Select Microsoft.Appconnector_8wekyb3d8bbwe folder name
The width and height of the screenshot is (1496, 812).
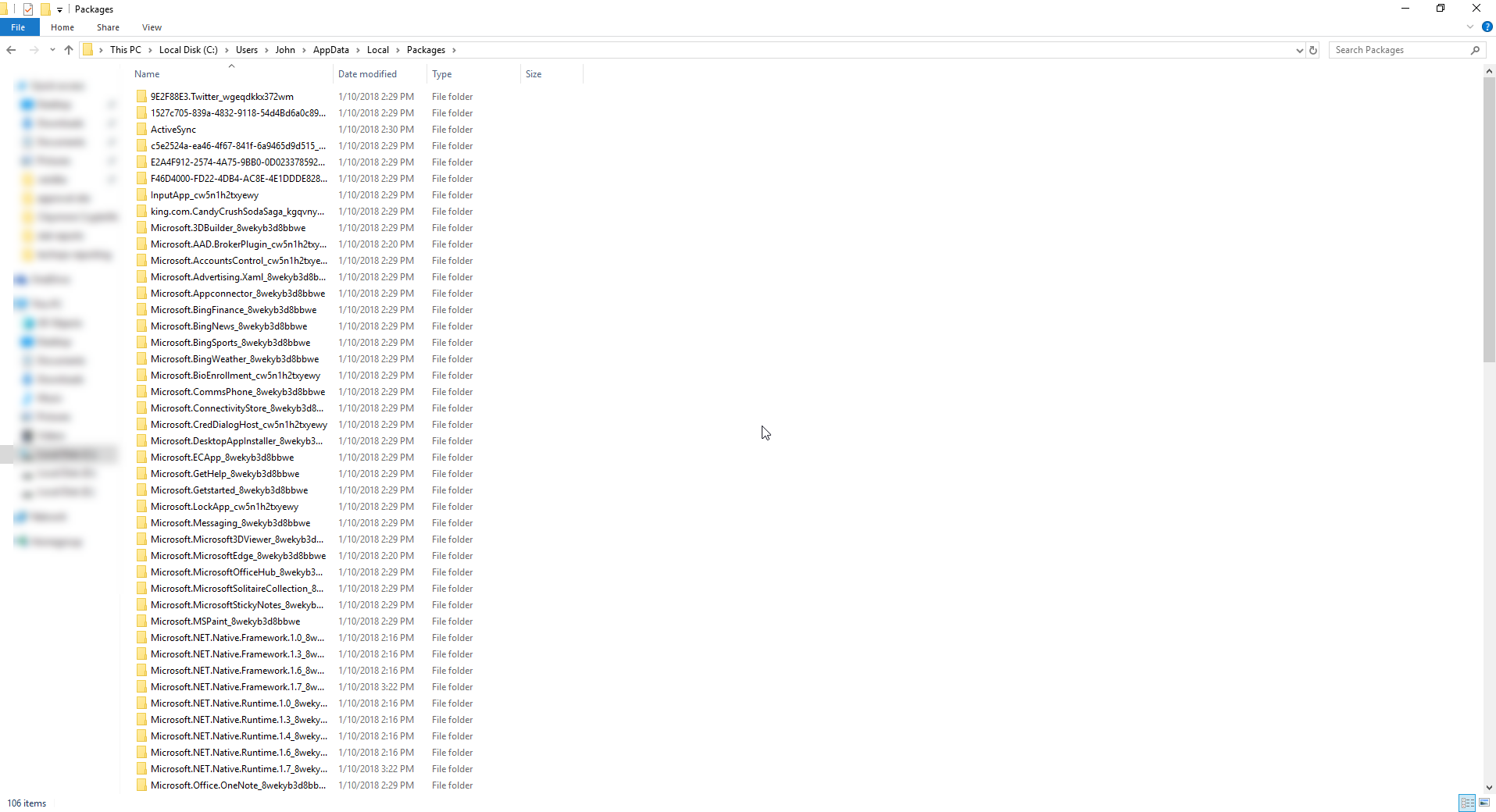click(x=238, y=294)
